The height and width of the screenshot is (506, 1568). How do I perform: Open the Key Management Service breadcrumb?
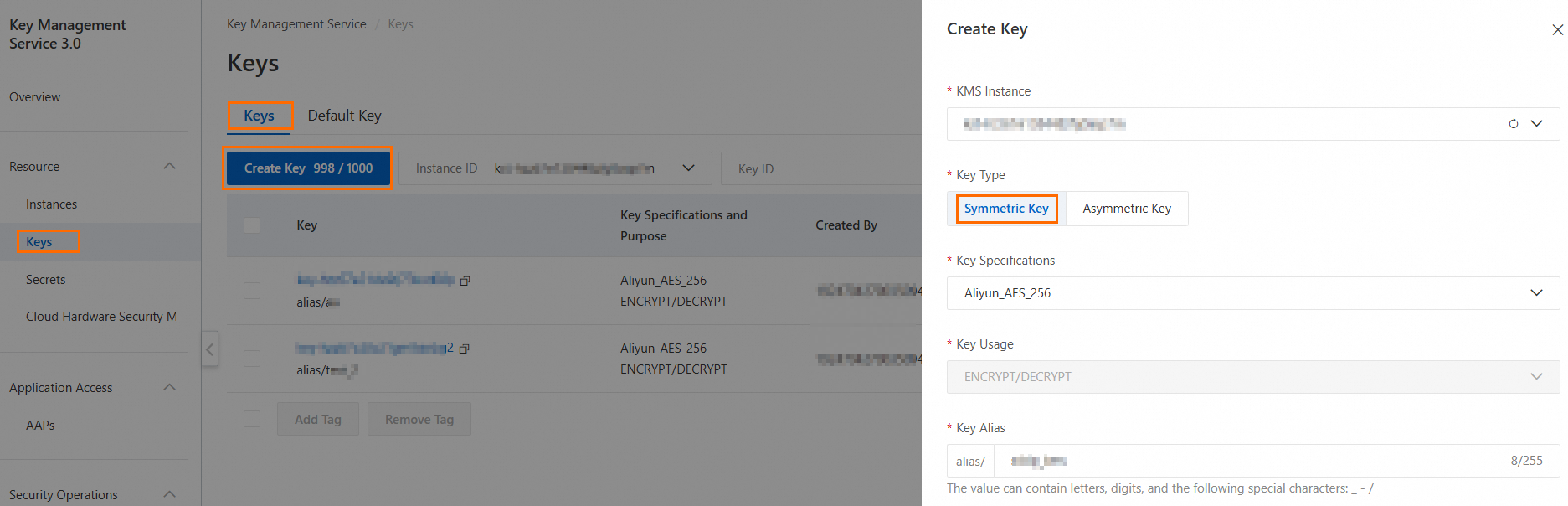pos(296,24)
